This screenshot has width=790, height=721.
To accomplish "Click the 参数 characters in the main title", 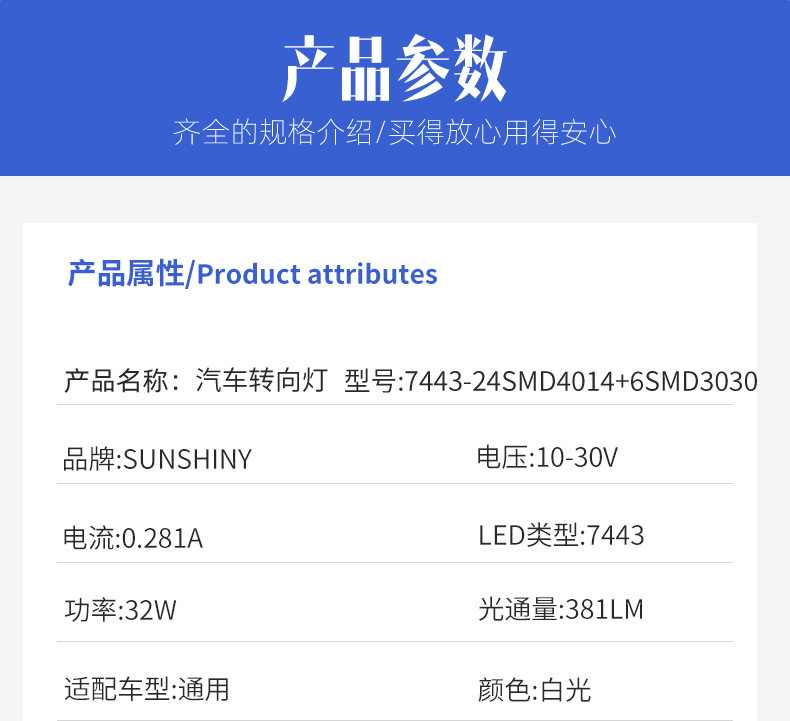I will (x=451, y=68).
